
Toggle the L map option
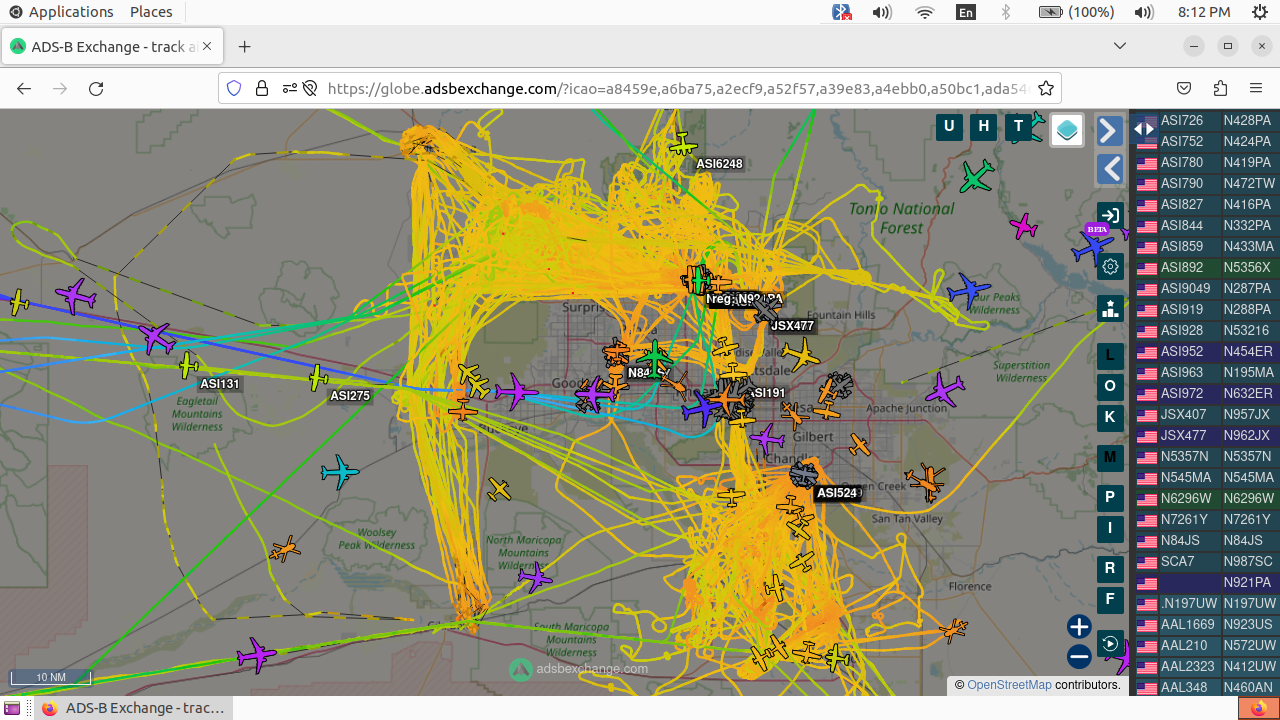click(x=1110, y=356)
